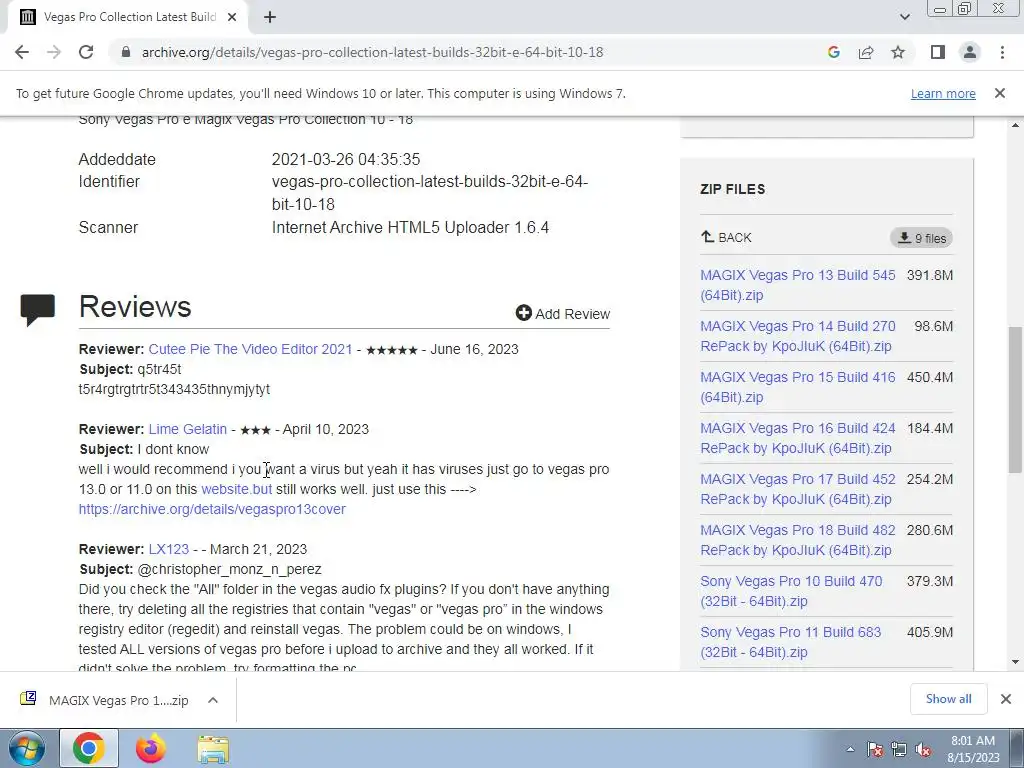The width and height of the screenshot is (1024, 768).
Task: Click the Learn more link
Action: click(943, 93)
